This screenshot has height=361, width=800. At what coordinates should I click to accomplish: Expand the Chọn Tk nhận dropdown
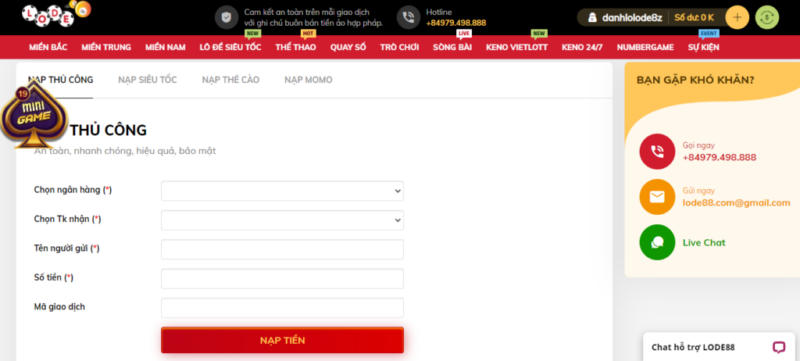pos(282,220)
